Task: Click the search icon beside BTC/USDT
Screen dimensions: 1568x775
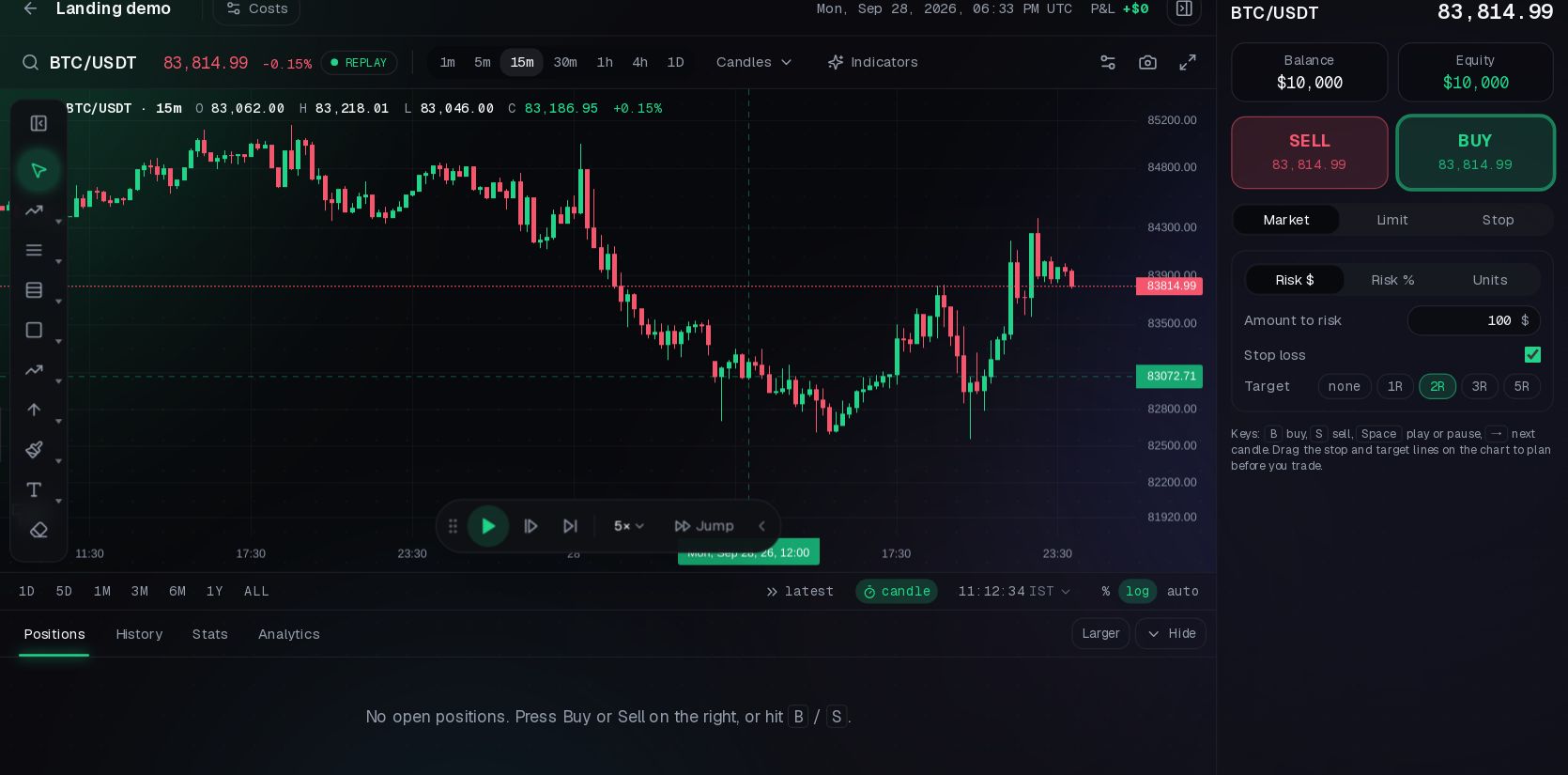Action: tap(30, 62)
